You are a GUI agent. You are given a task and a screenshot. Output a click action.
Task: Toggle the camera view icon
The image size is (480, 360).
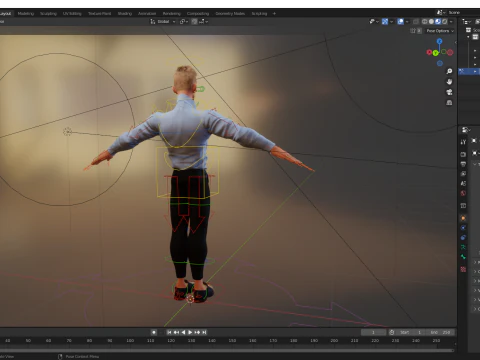pos(449,92)
